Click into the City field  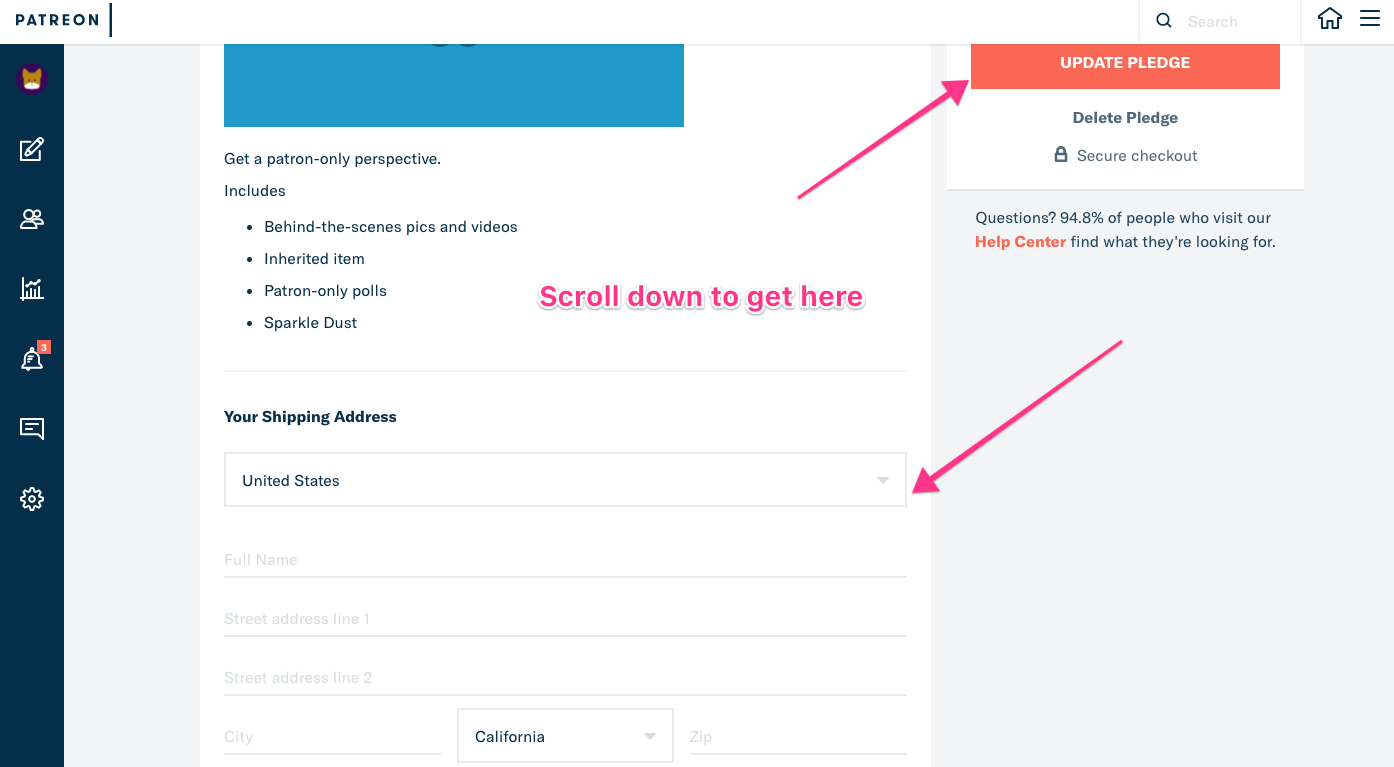click(x=332, y=737)
